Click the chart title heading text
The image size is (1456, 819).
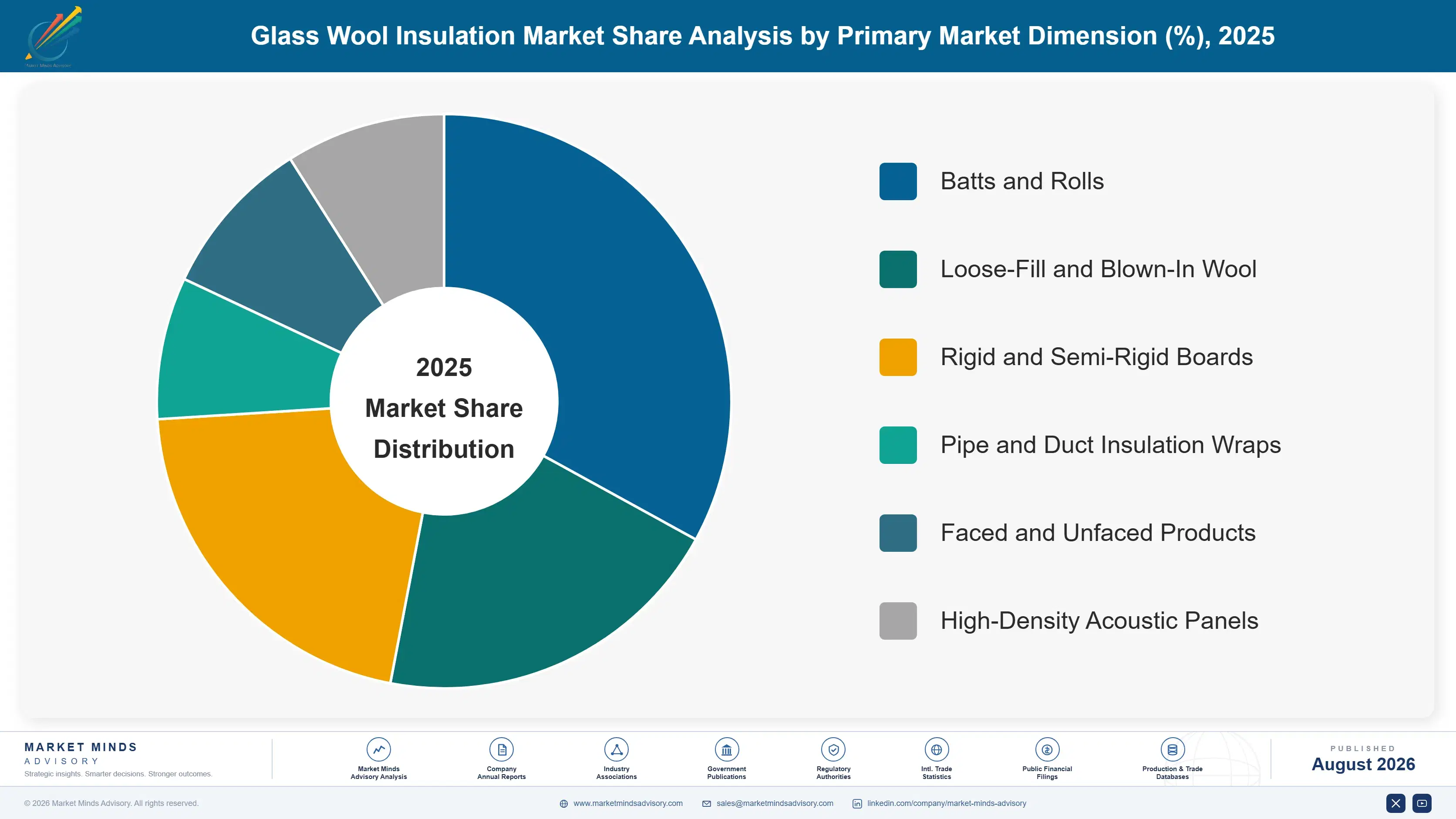[x=762, y=36]
